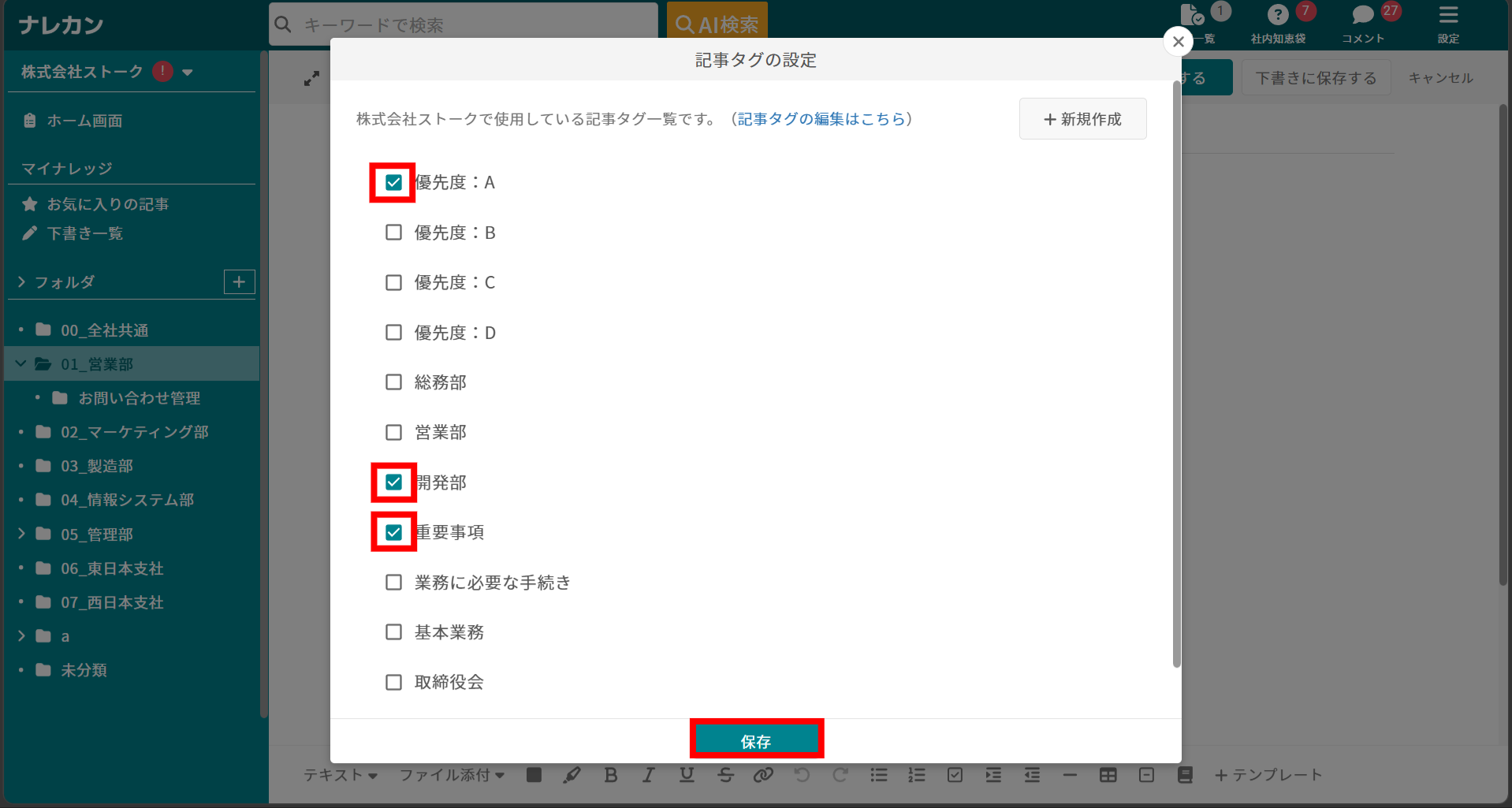Click the expand editor arrows icon
The image size is (1512, 808).
point(312,78)
